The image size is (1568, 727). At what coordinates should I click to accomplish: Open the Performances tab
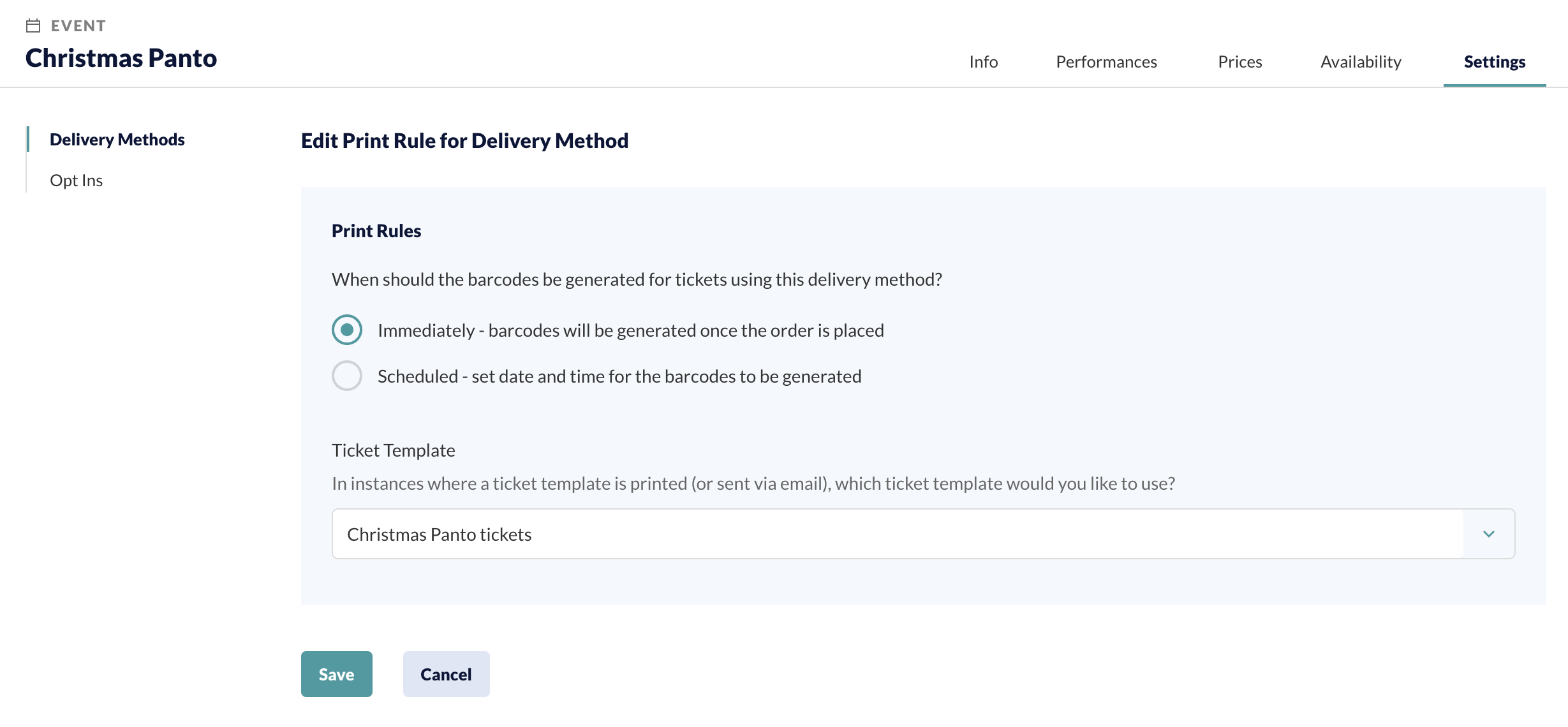click(x=1106, y=62)
